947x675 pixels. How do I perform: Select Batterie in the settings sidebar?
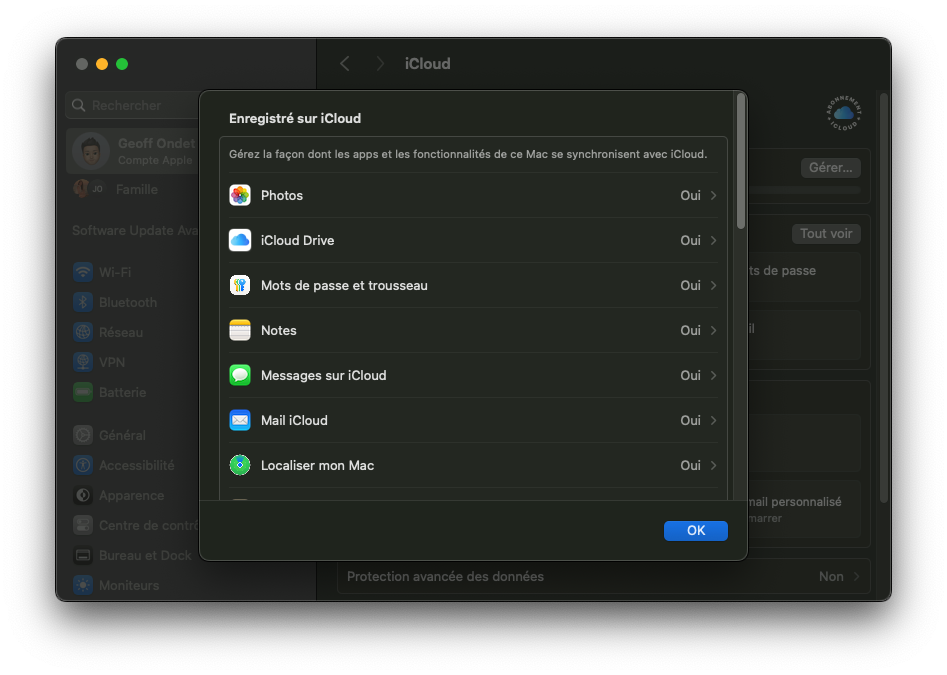click(x=123, y=393)
